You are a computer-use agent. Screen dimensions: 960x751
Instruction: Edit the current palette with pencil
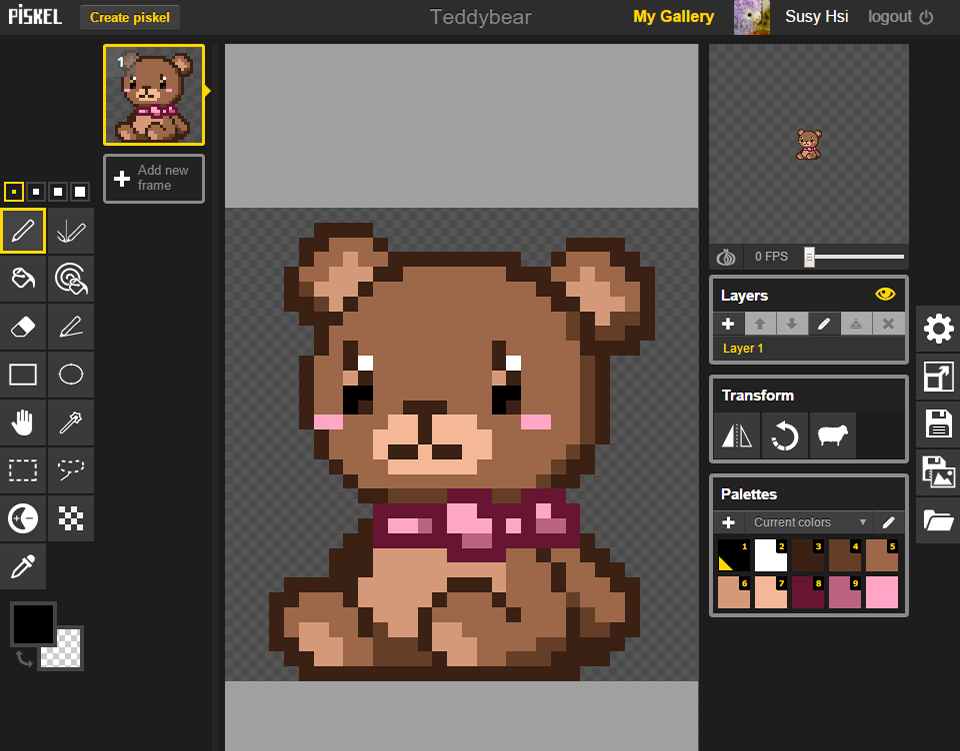pyautogui.click(x=888, y=522)
